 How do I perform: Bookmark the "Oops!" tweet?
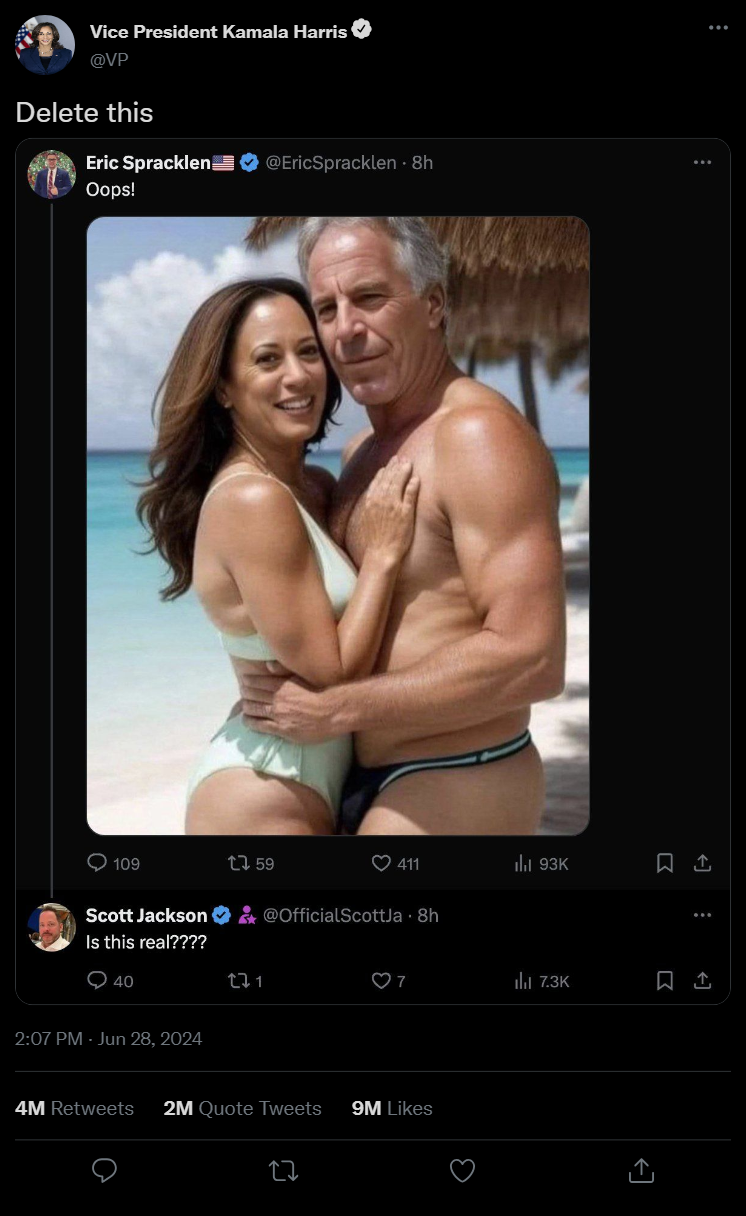[665, 863]
